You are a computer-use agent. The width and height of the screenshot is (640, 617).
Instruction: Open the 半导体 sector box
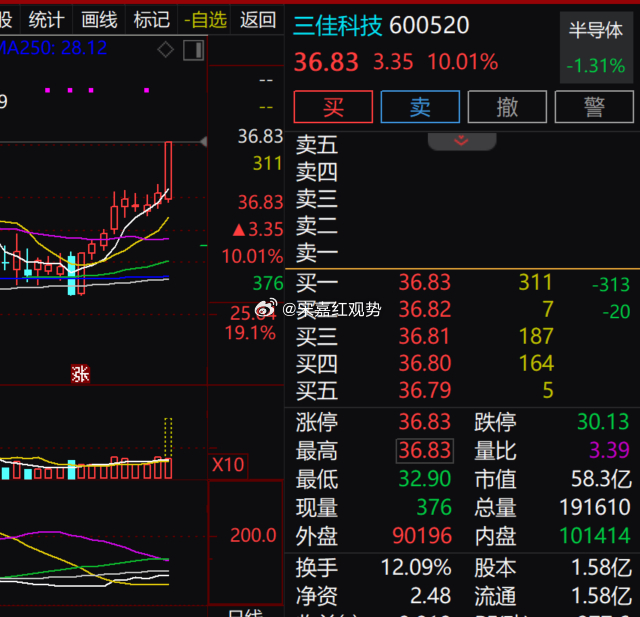[596, 47]
